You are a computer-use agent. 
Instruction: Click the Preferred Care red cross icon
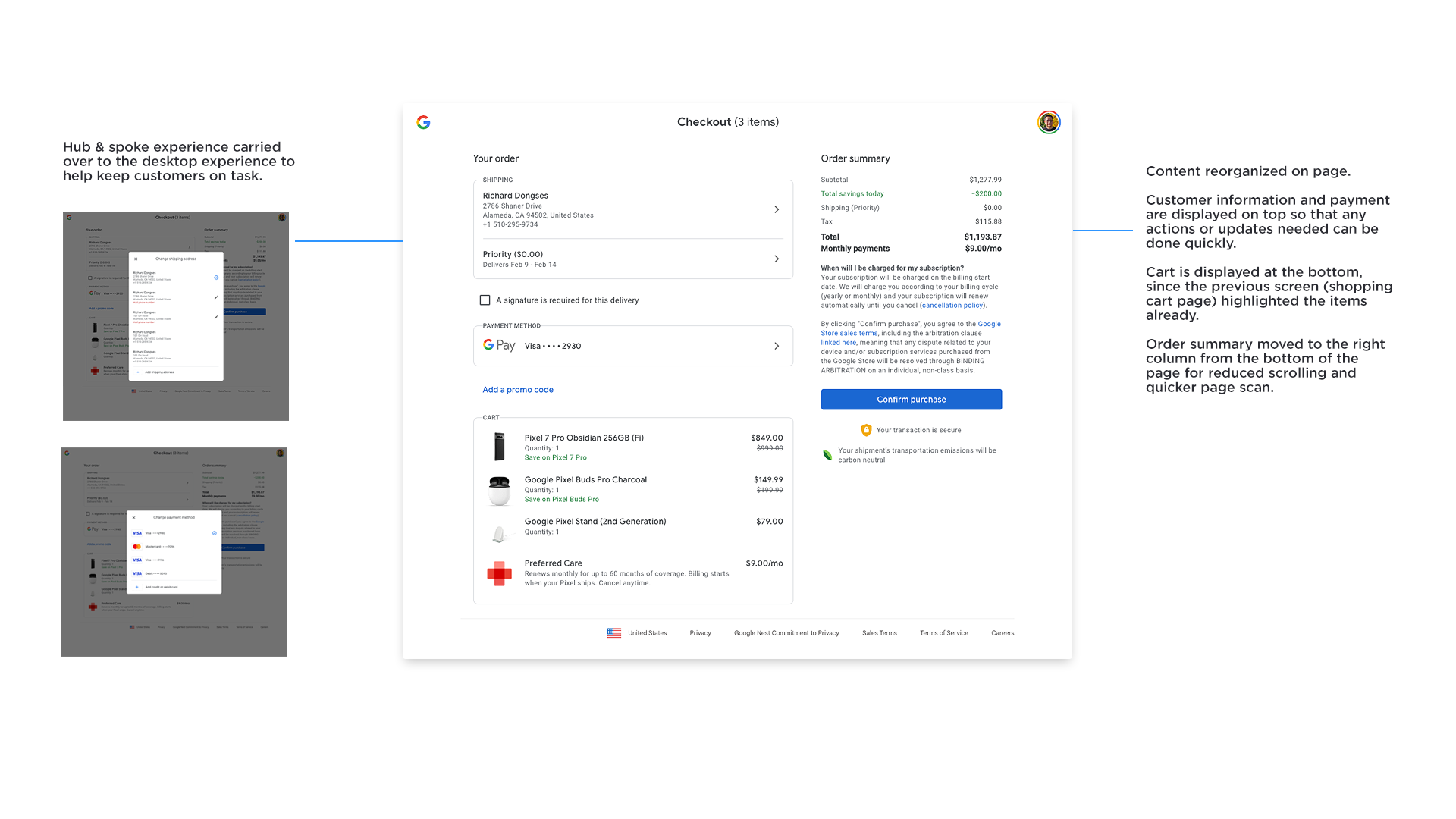pyautogui.click(x=499, y=573)
